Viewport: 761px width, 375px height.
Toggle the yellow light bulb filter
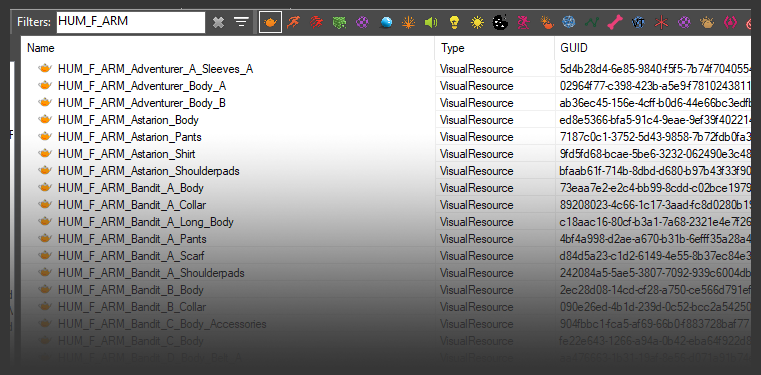[x=454, y=22]
